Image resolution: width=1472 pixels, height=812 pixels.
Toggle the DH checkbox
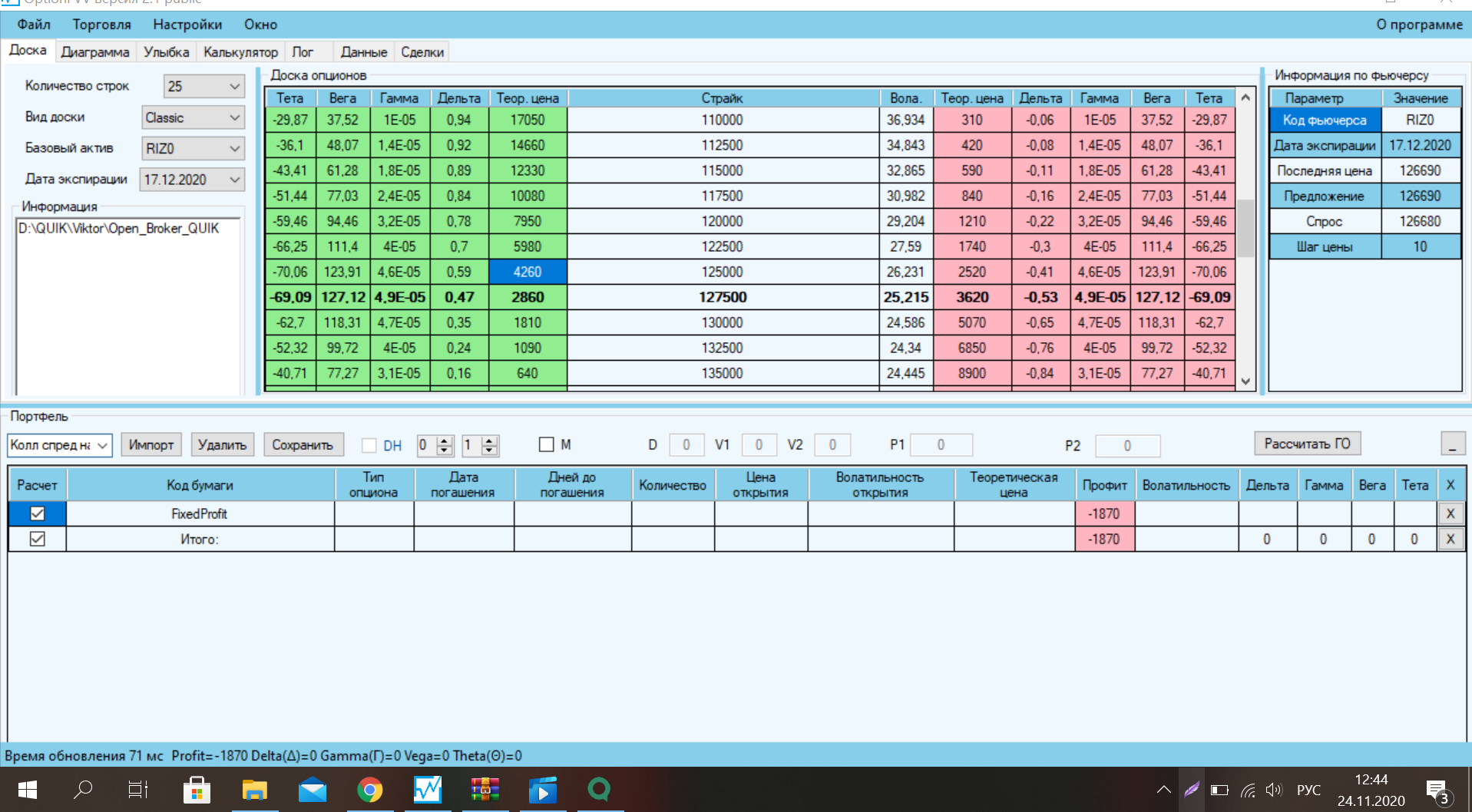(369, 445)
